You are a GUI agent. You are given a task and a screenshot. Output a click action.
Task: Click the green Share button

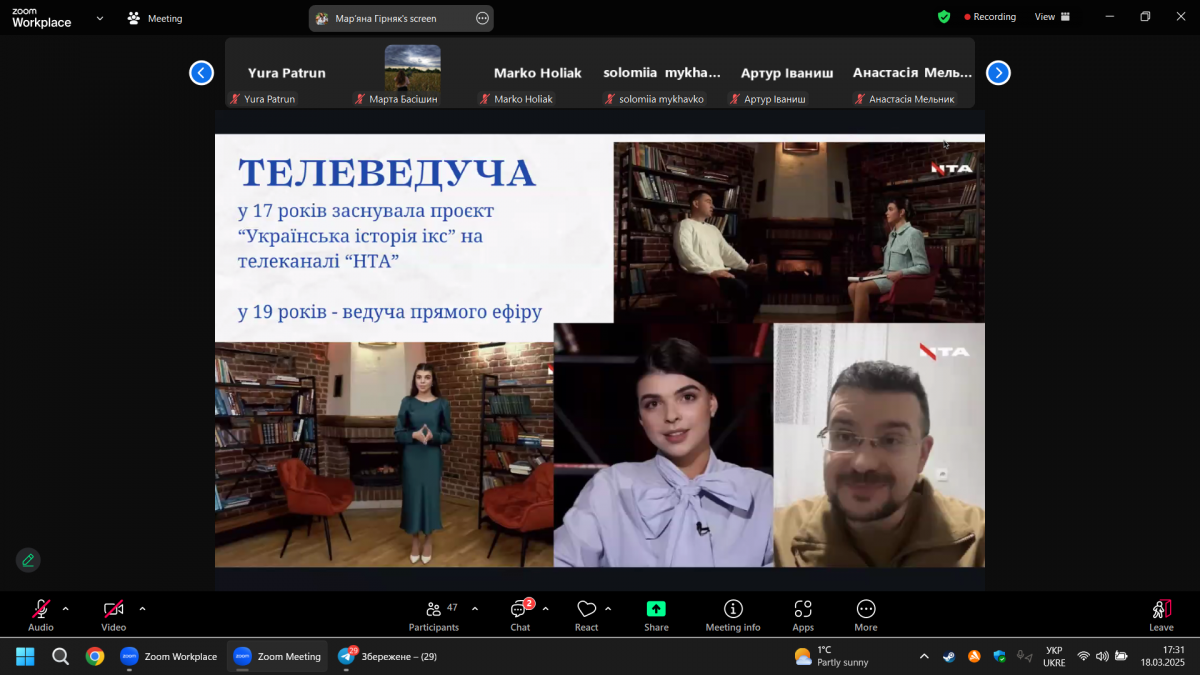point(656,615)
